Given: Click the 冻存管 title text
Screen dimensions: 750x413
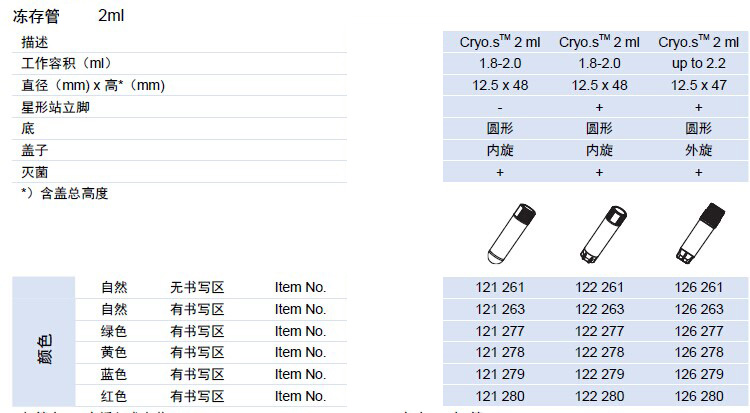Looking at the screenshot, I should [35, 16].
